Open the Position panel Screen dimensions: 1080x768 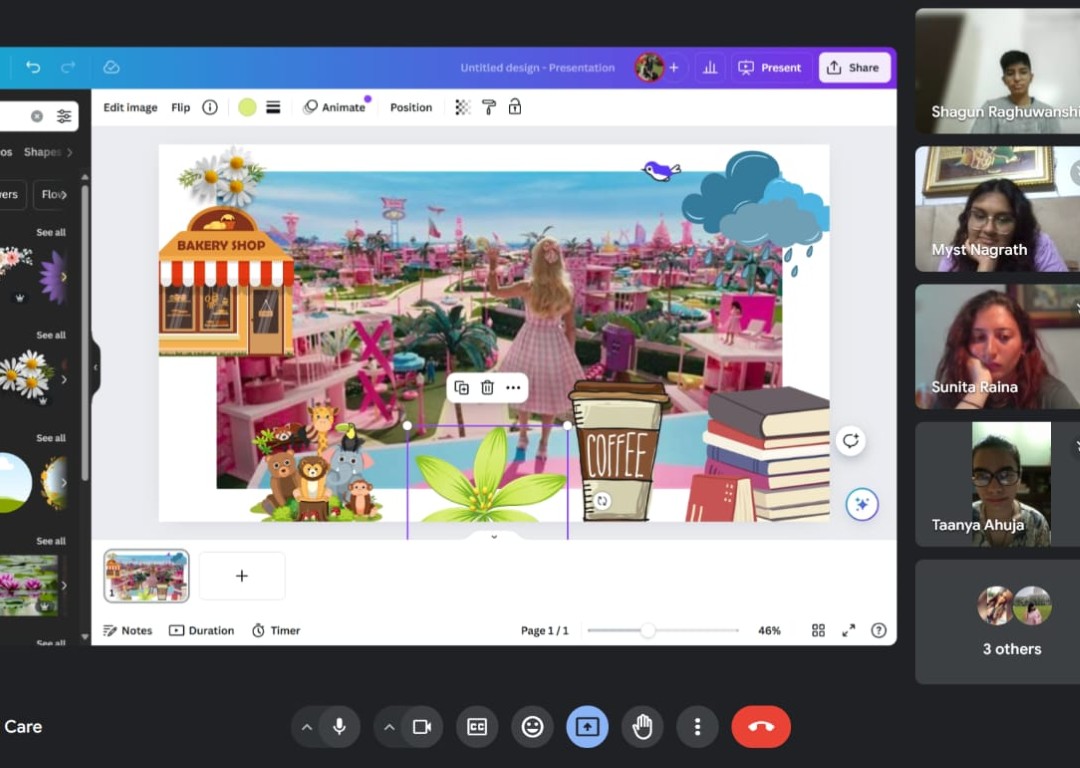[x=411, y=107]
